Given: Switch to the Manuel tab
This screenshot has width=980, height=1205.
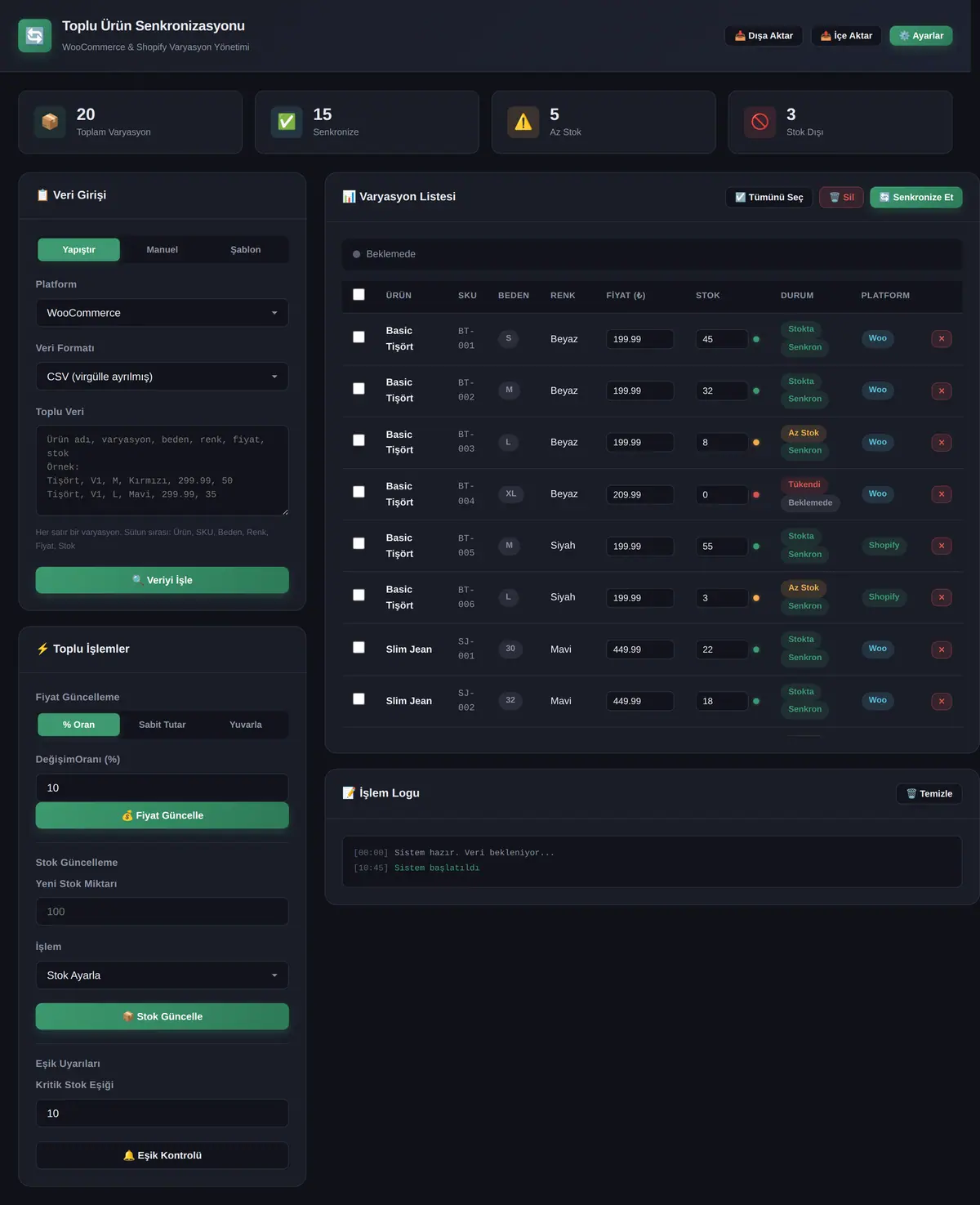Looking at the screenshot, I should (162, 250).
